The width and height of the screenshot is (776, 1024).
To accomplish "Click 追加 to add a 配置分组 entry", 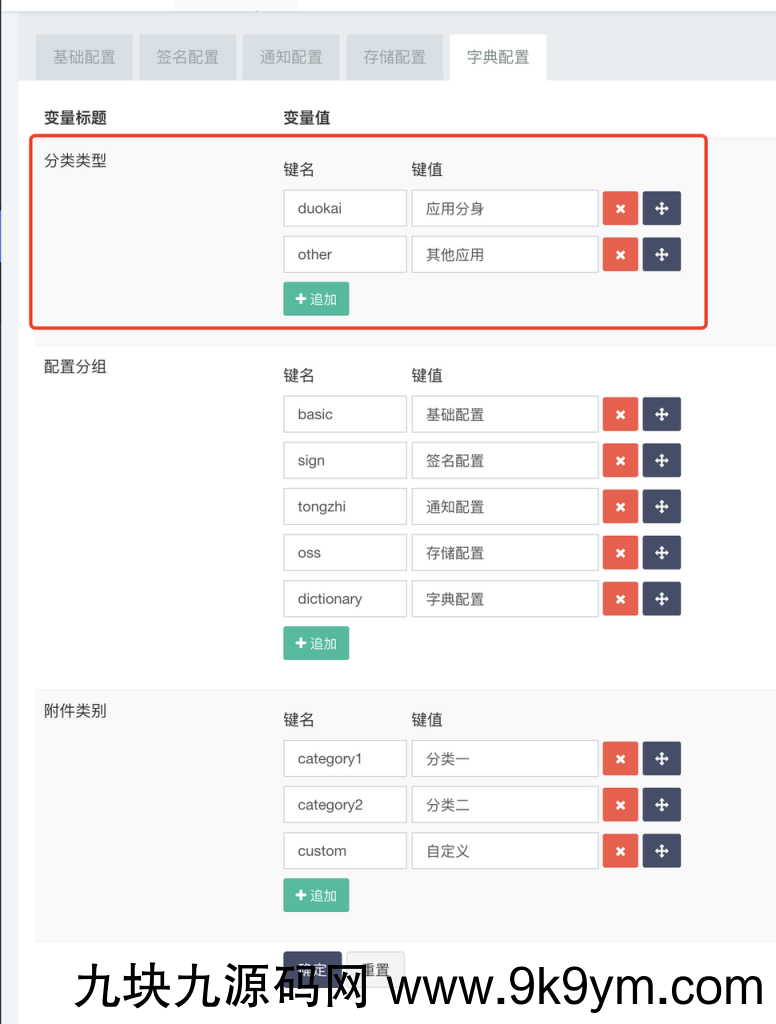I will tap(316, 643).
